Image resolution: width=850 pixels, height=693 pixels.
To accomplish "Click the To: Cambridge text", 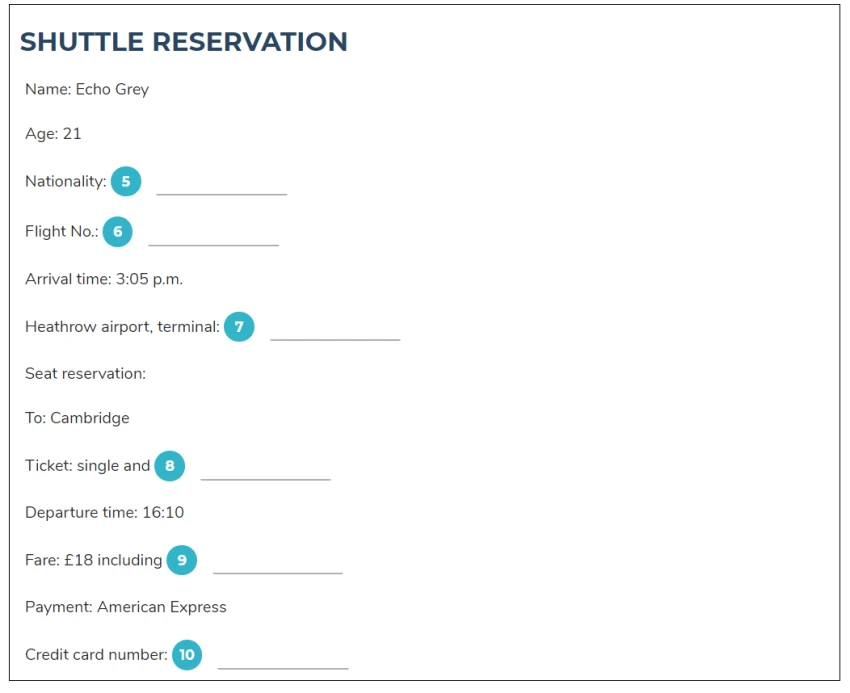I will click(77, 418).
